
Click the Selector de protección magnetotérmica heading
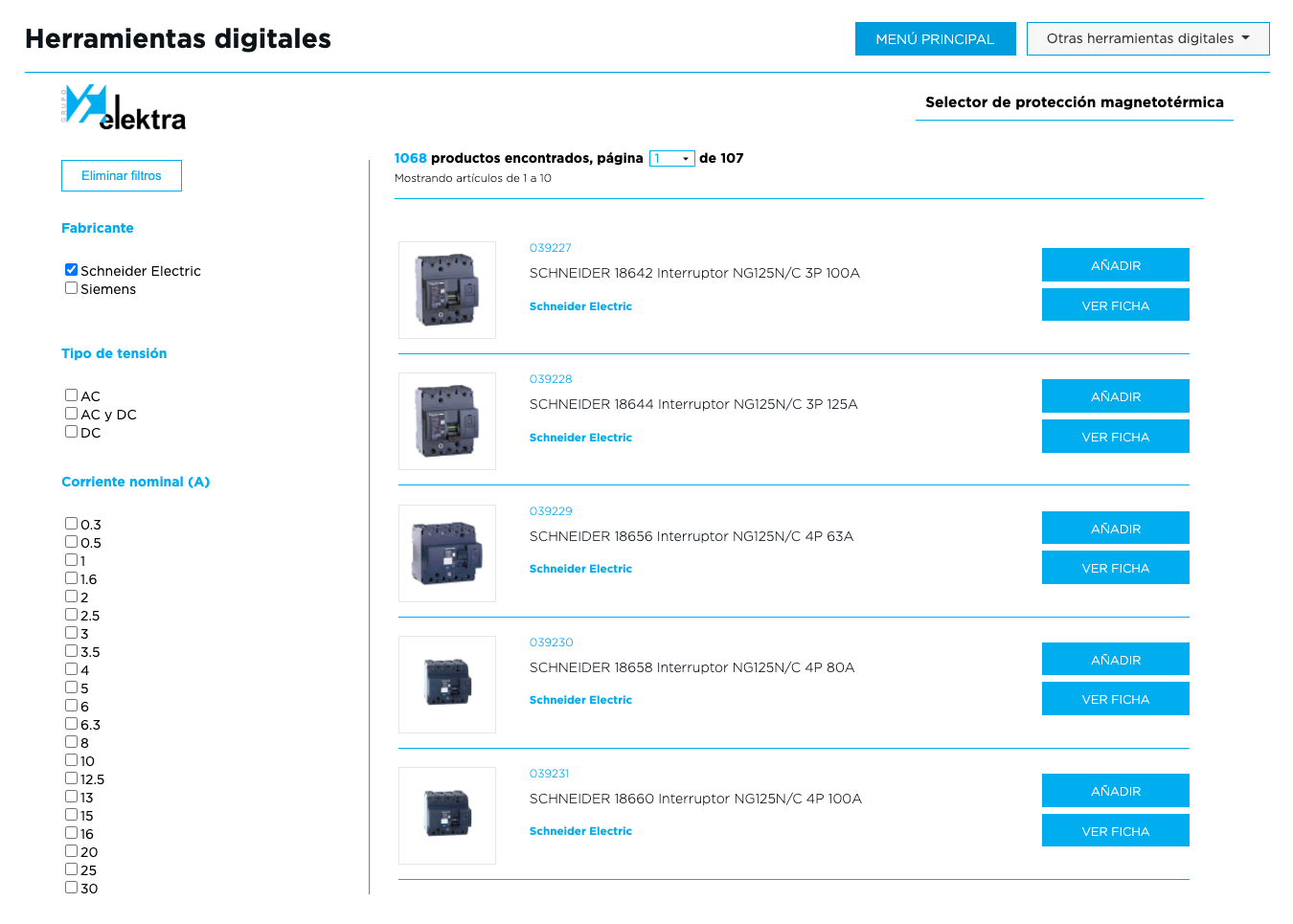[x=1075, y=102]
